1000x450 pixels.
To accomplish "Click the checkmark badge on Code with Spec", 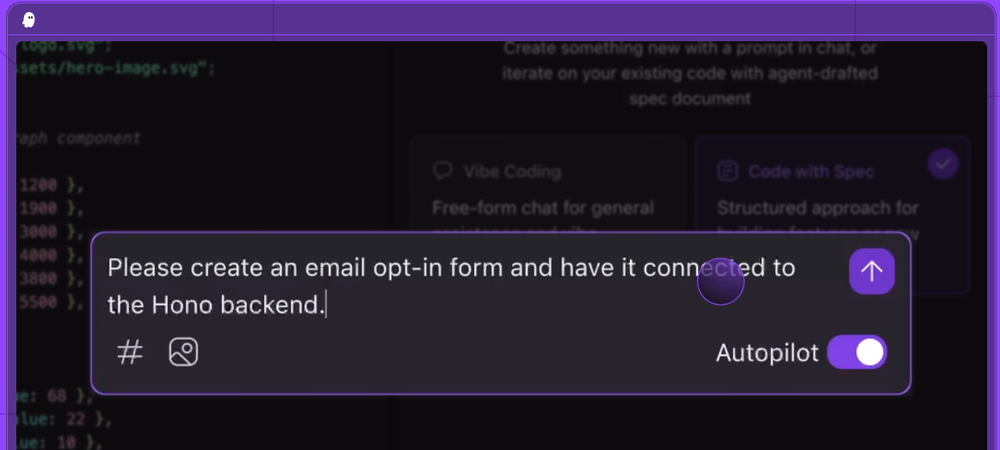I will pyautogui.click(x=942, y=164).
